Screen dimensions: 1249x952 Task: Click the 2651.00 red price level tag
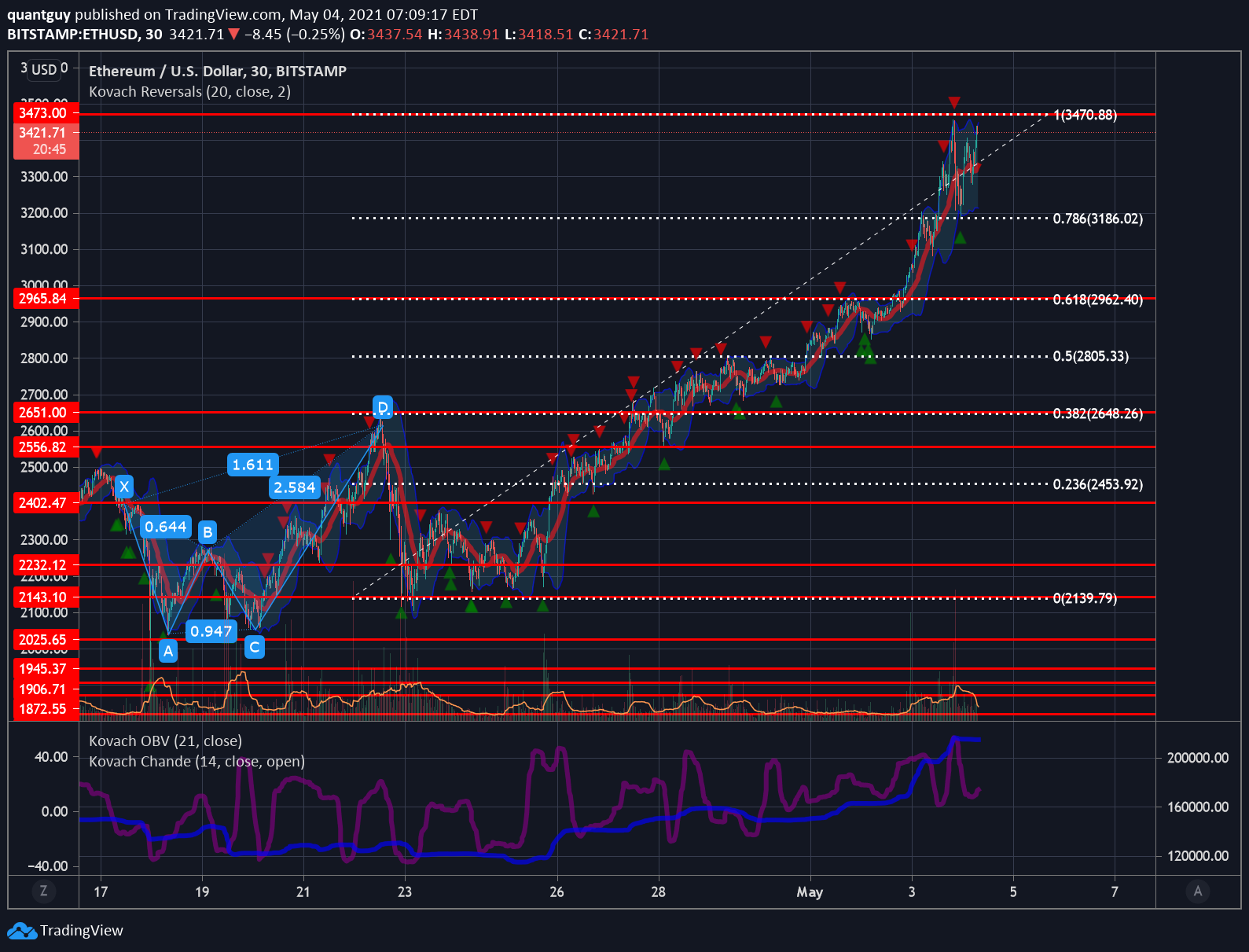point(46,412)
